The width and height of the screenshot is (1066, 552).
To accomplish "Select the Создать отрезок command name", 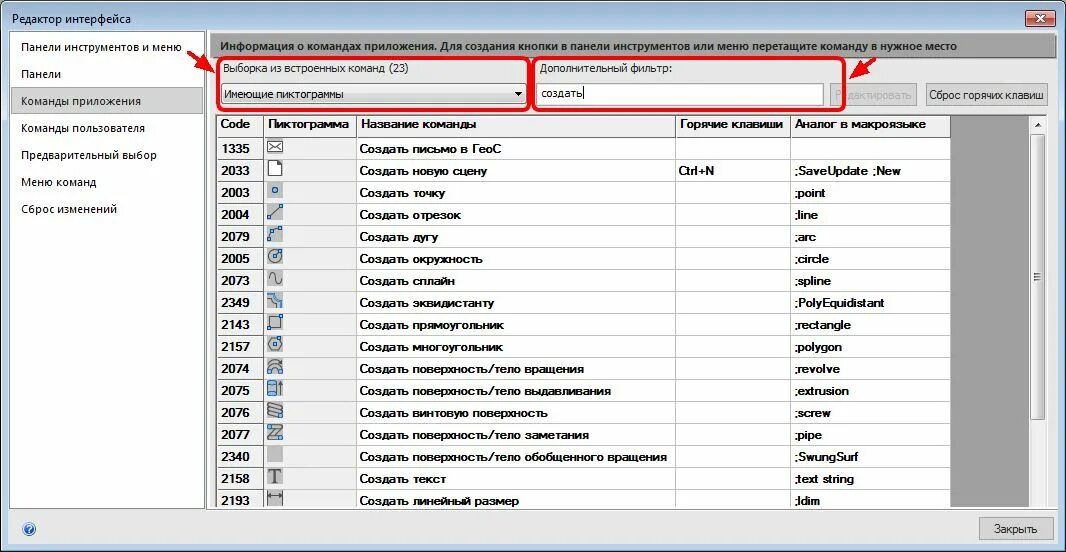I will (410, 215).
